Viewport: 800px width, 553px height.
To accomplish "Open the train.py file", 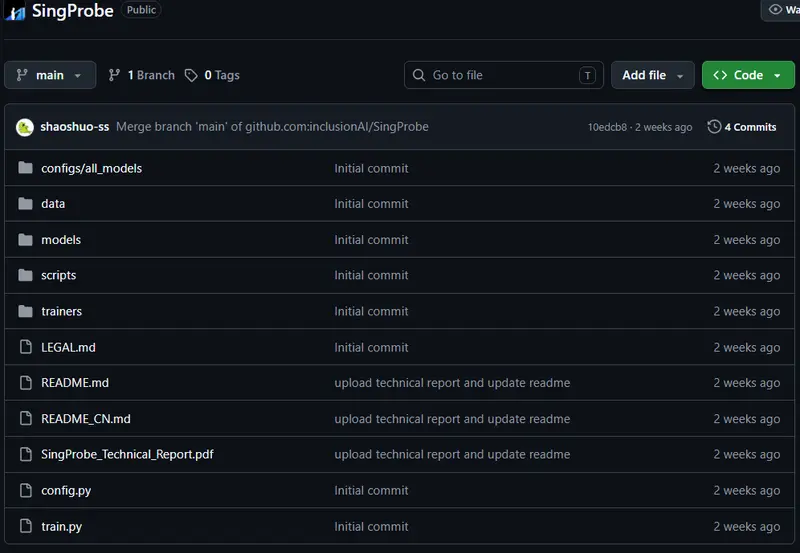I will coord(61,526).
